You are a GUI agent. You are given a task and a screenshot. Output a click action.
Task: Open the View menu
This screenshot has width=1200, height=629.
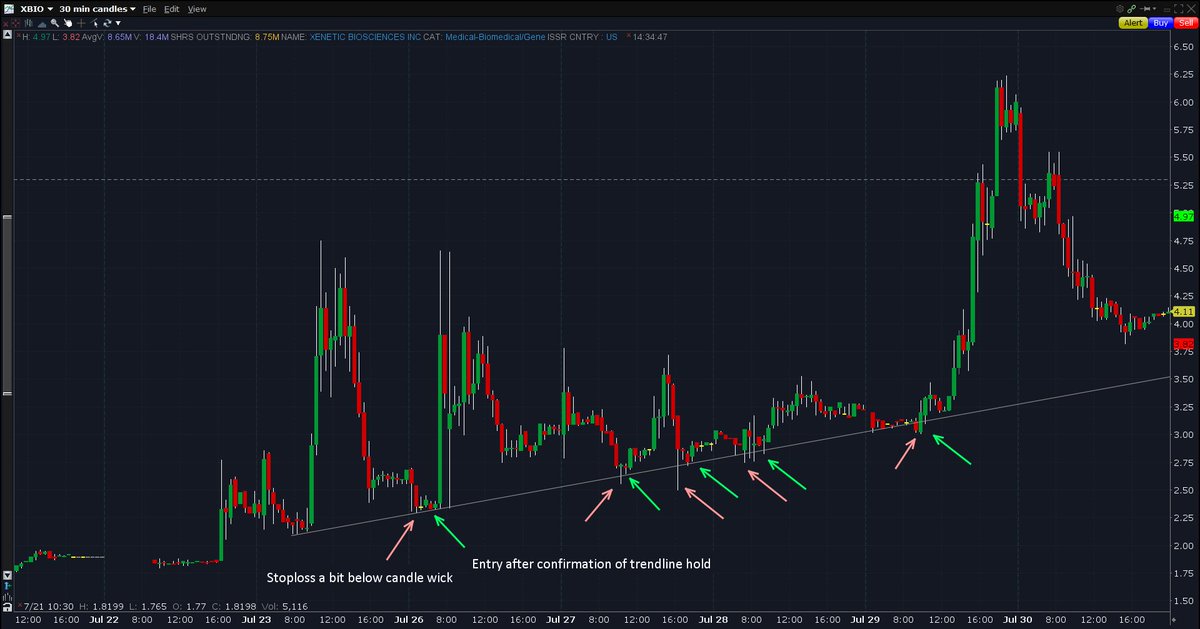click(197, 8)
